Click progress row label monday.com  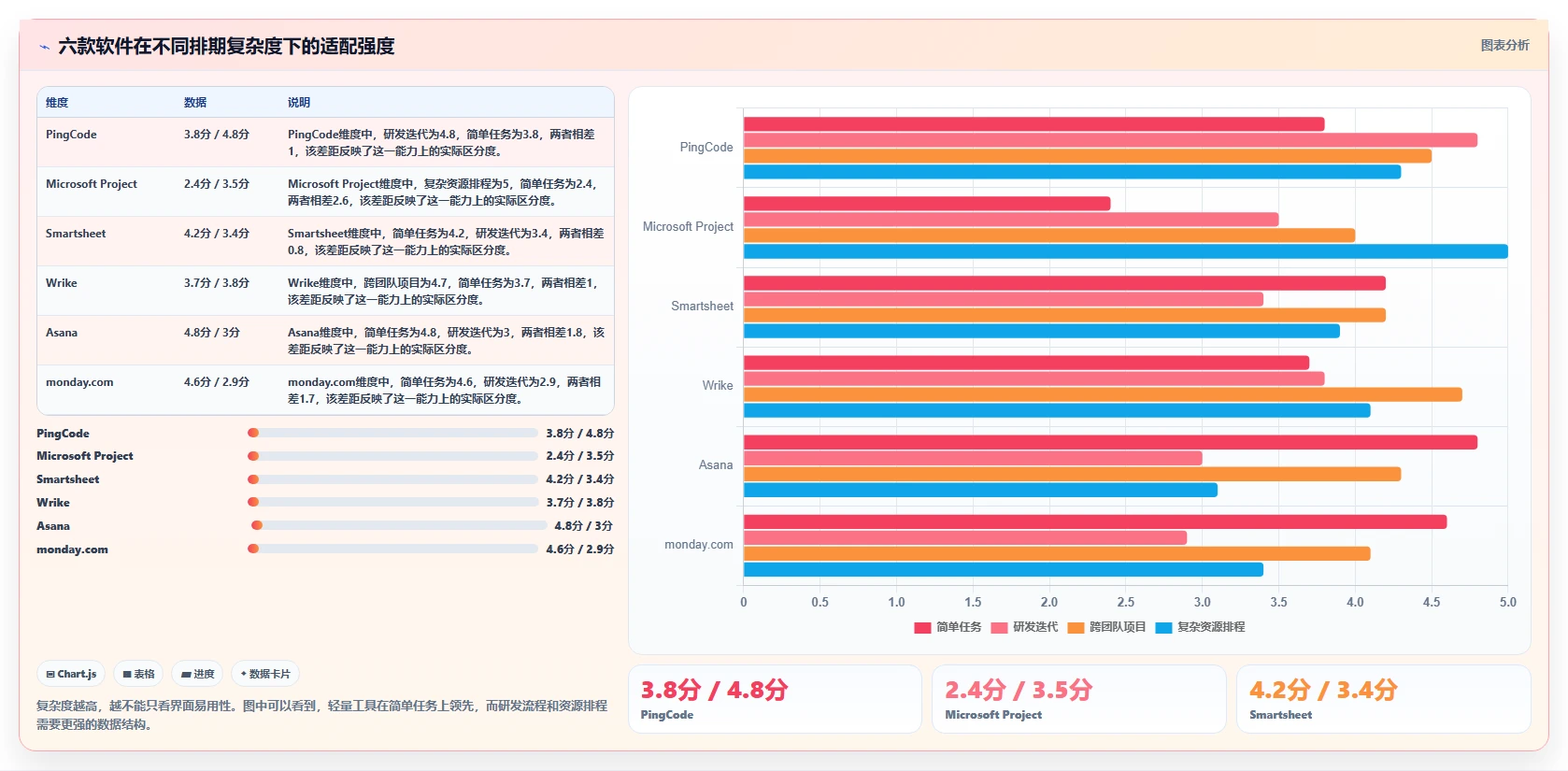72,550
